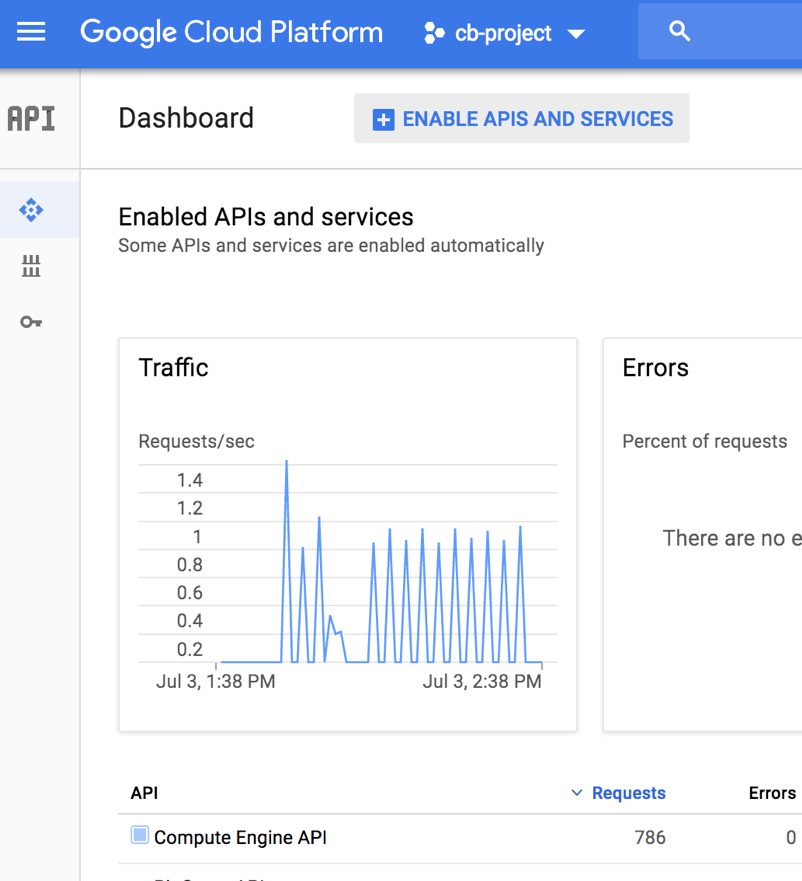Open the Library sidebar icon

31,266
